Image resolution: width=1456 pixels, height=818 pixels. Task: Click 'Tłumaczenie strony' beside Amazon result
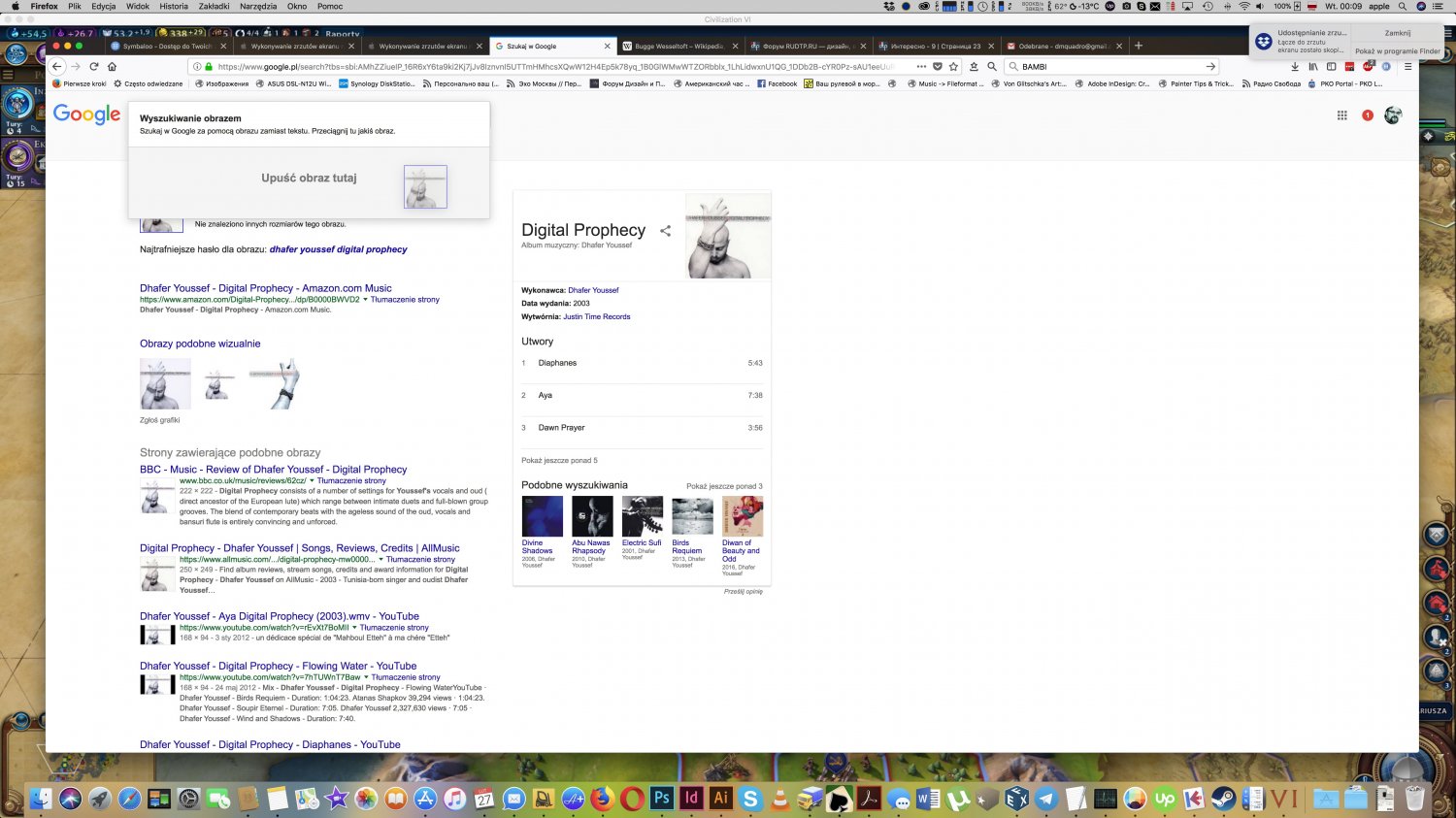(x=405, y=300)
